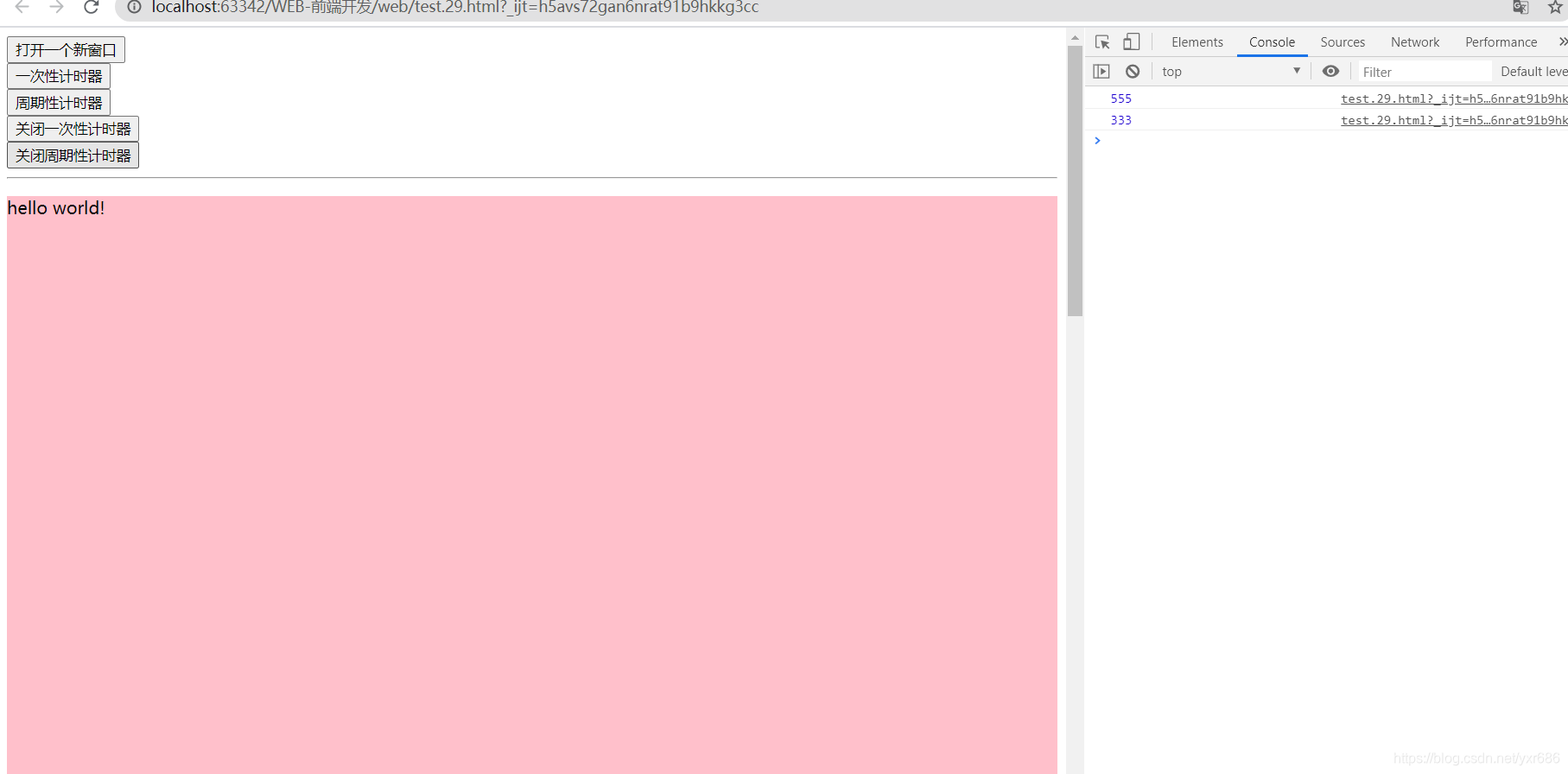Open the Performance tab
1568x774 pixels.
(1501, 42)
